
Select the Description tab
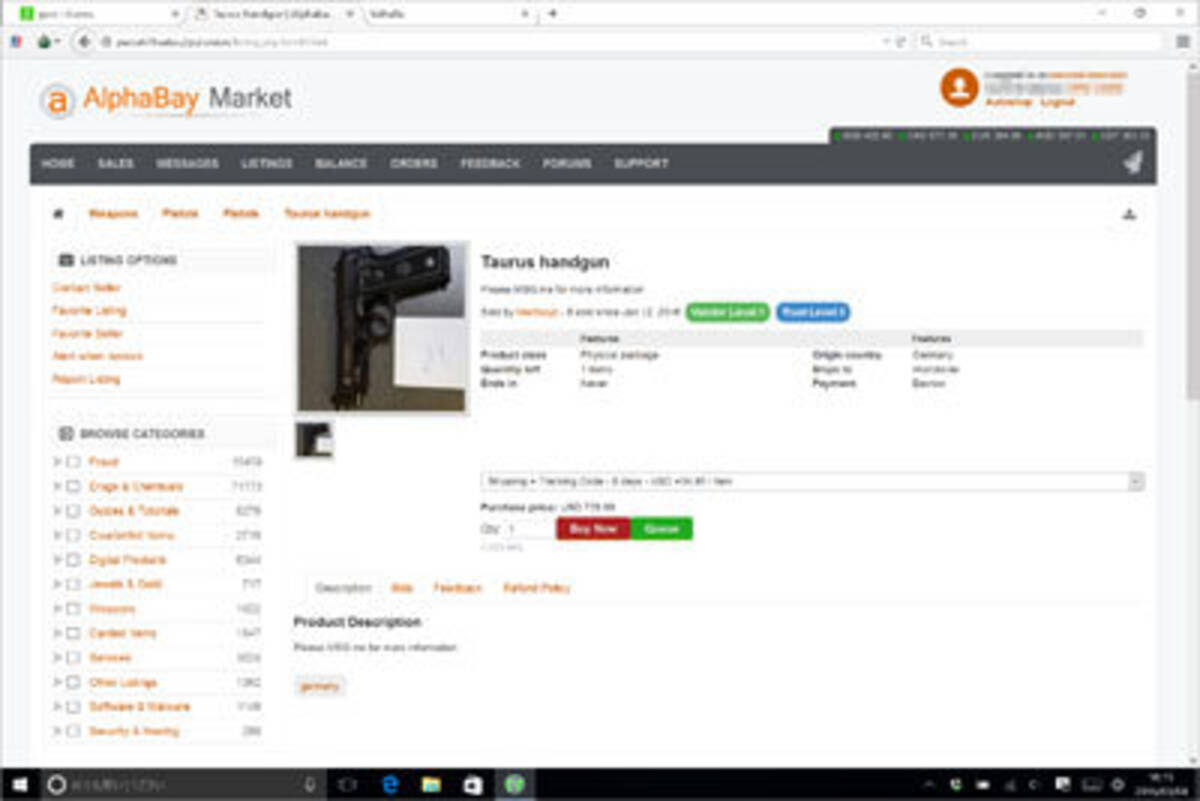[x=343, y=588]
